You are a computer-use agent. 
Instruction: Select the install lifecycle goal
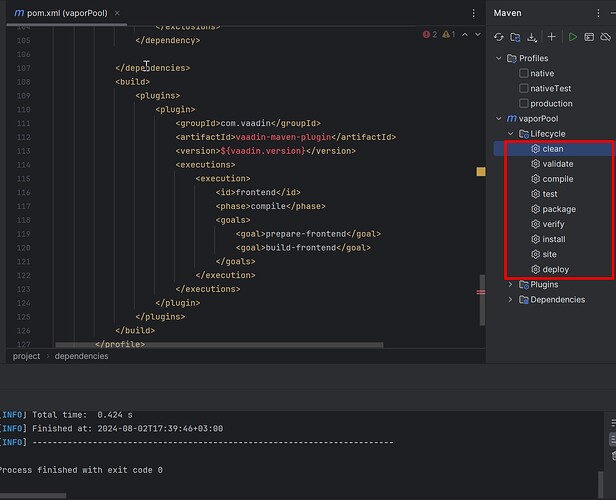click(553, 239)
